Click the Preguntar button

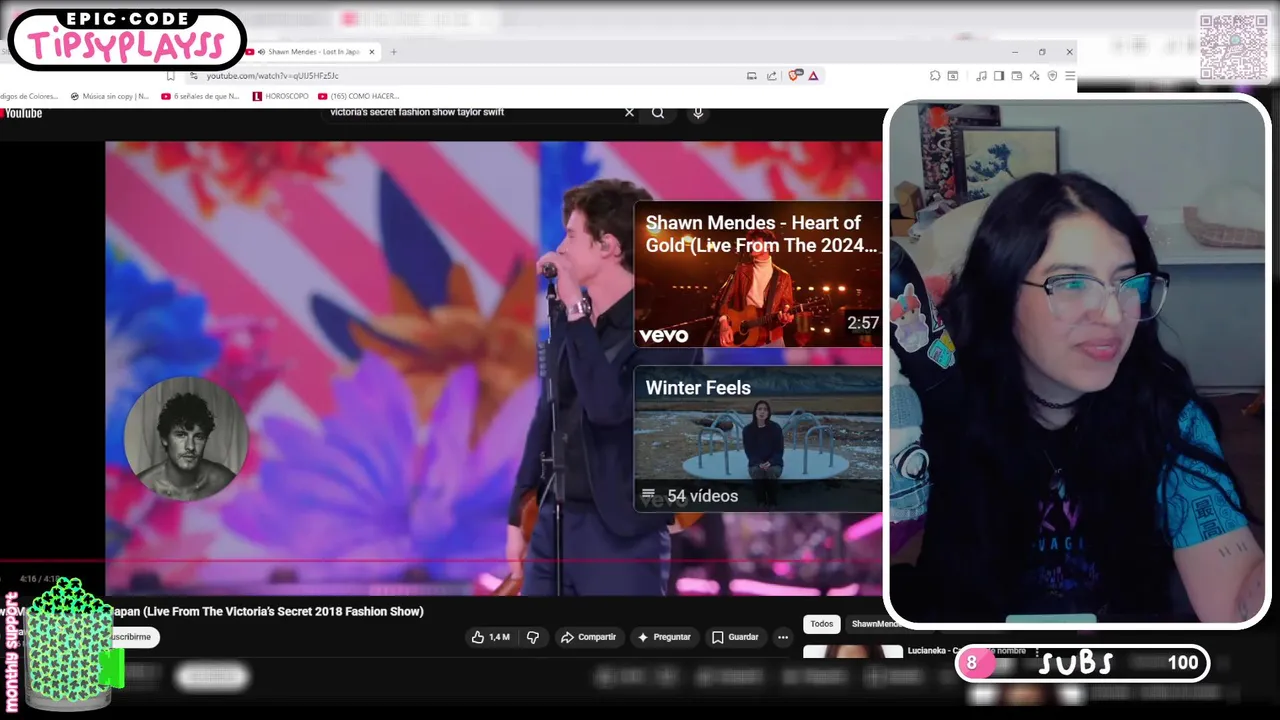click(x=664, y=637)
